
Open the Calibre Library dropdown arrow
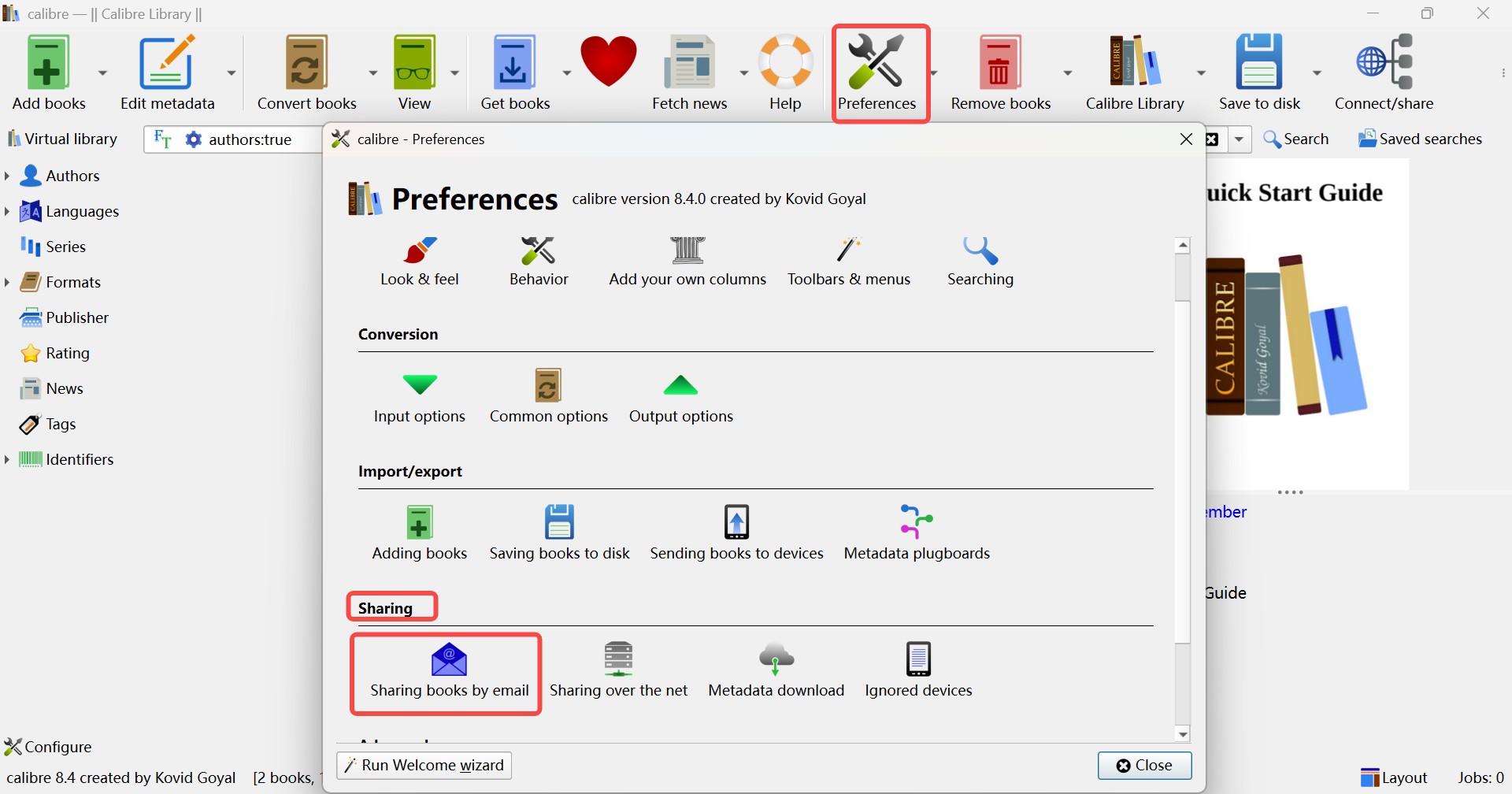[1203, 72]
